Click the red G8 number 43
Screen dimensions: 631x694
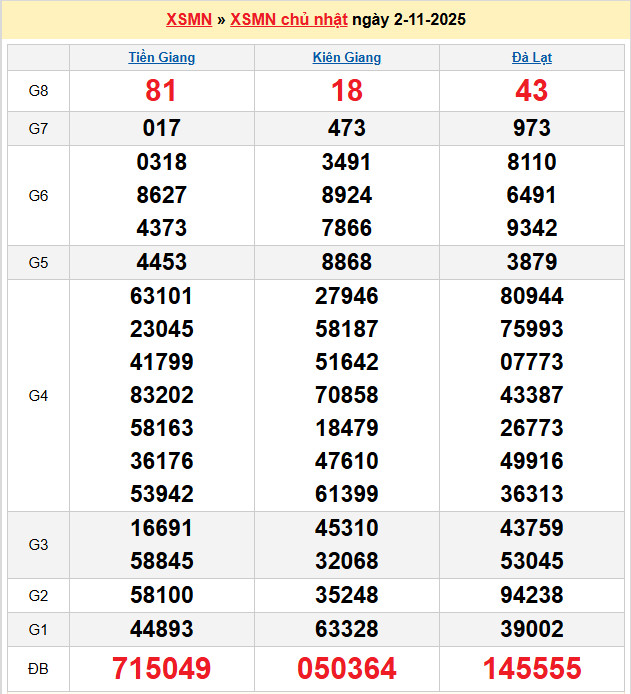point(531,91)
